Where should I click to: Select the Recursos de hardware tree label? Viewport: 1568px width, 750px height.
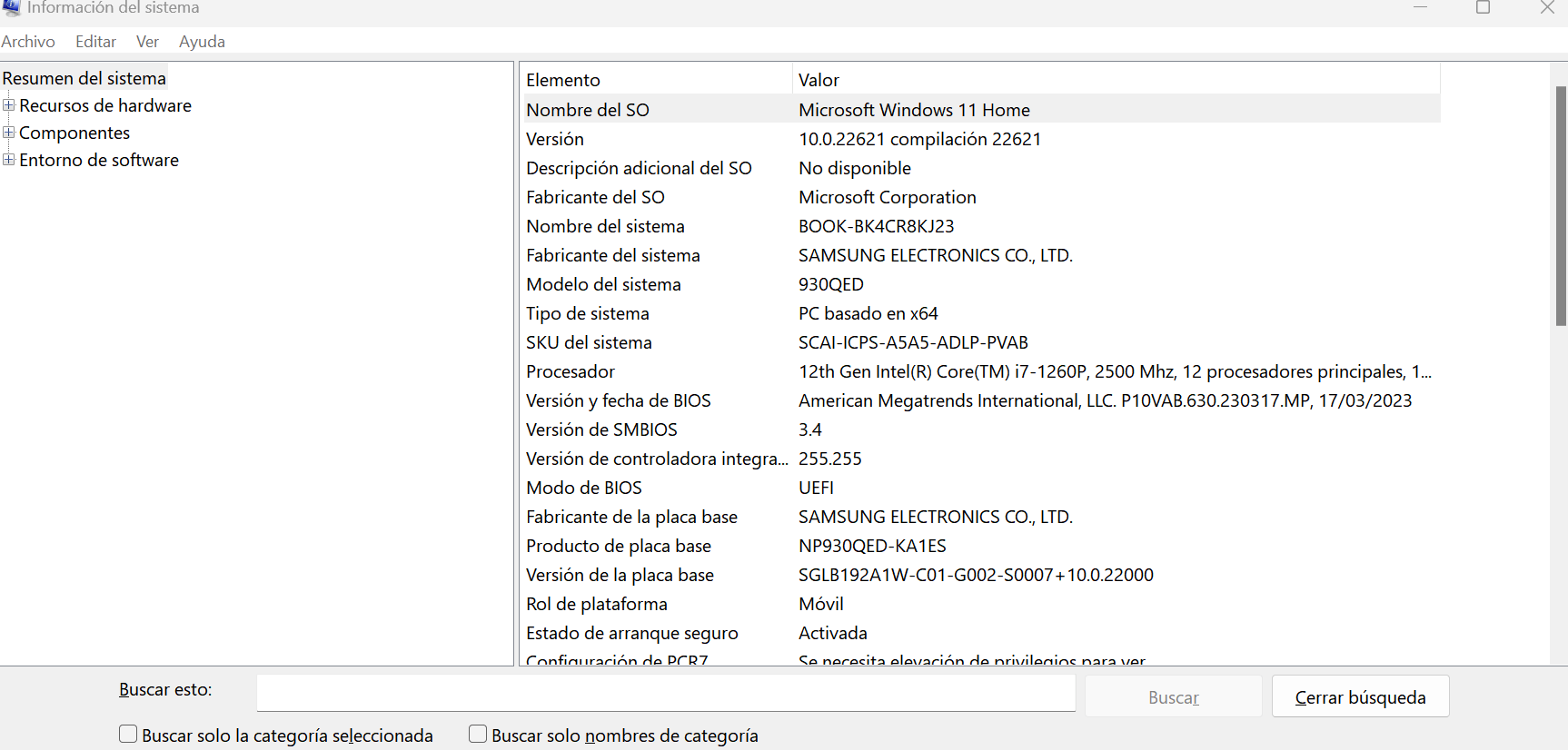(x=105, y=105)
